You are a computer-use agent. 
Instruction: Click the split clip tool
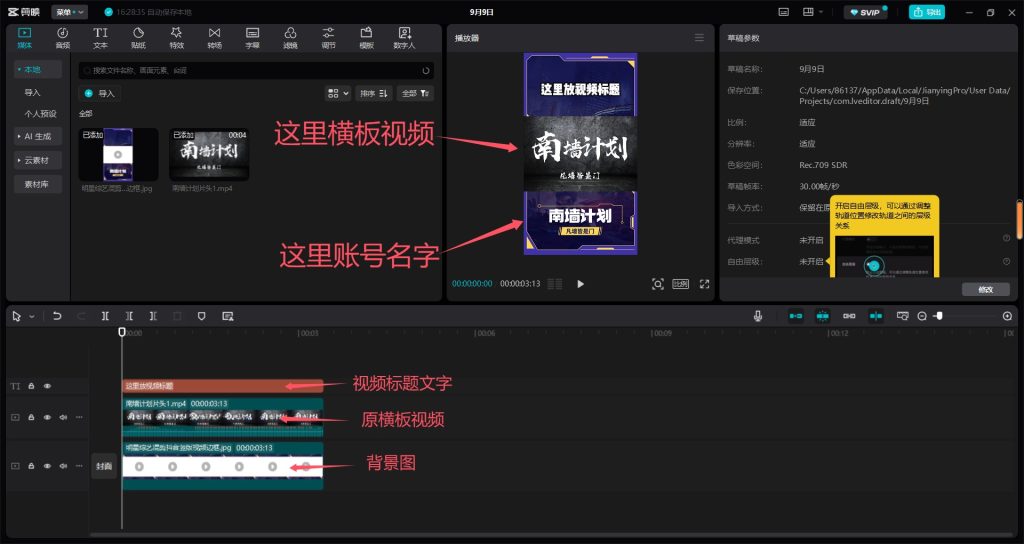[105, 316]
